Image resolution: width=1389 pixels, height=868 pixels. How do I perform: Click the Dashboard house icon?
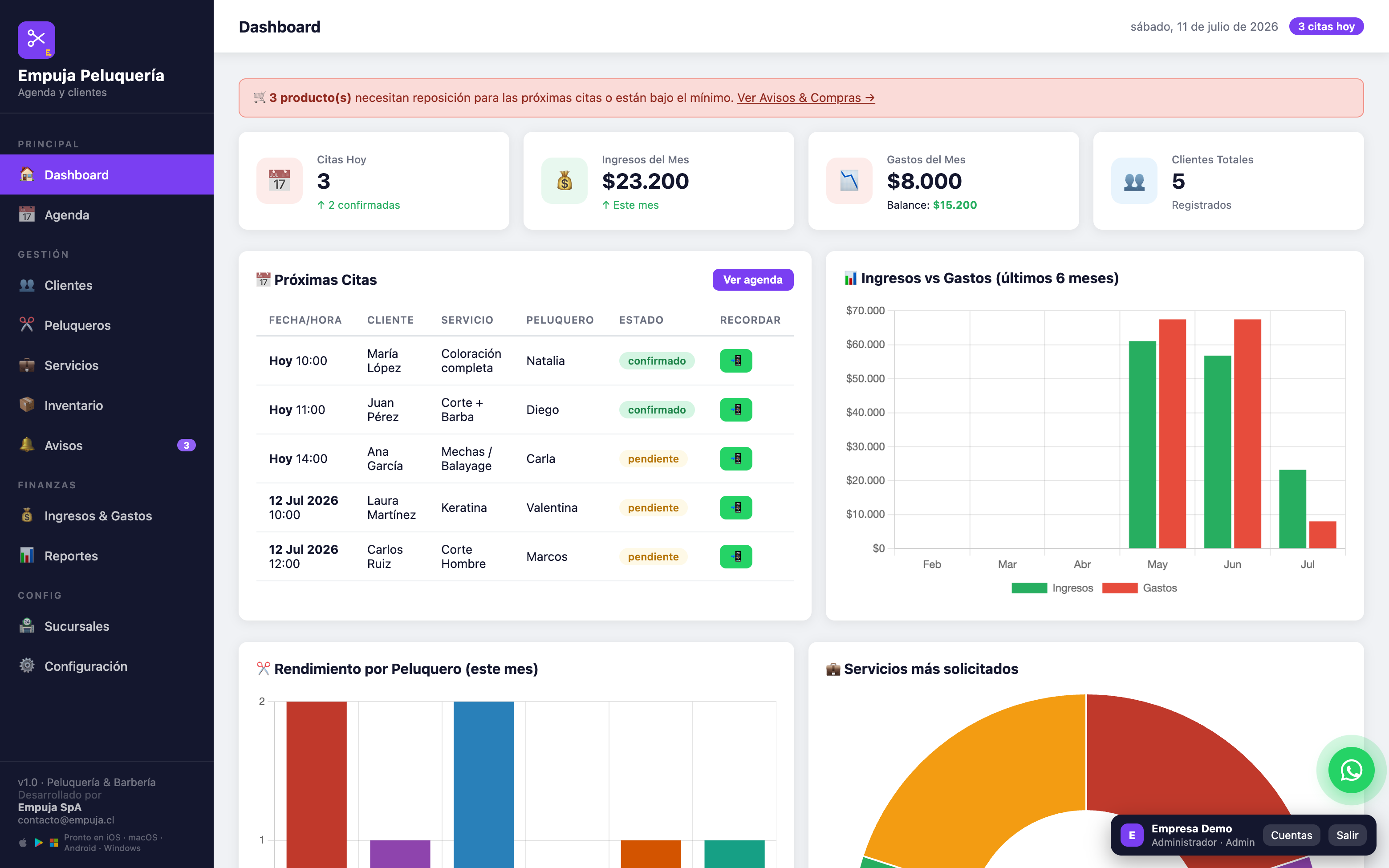27,174
